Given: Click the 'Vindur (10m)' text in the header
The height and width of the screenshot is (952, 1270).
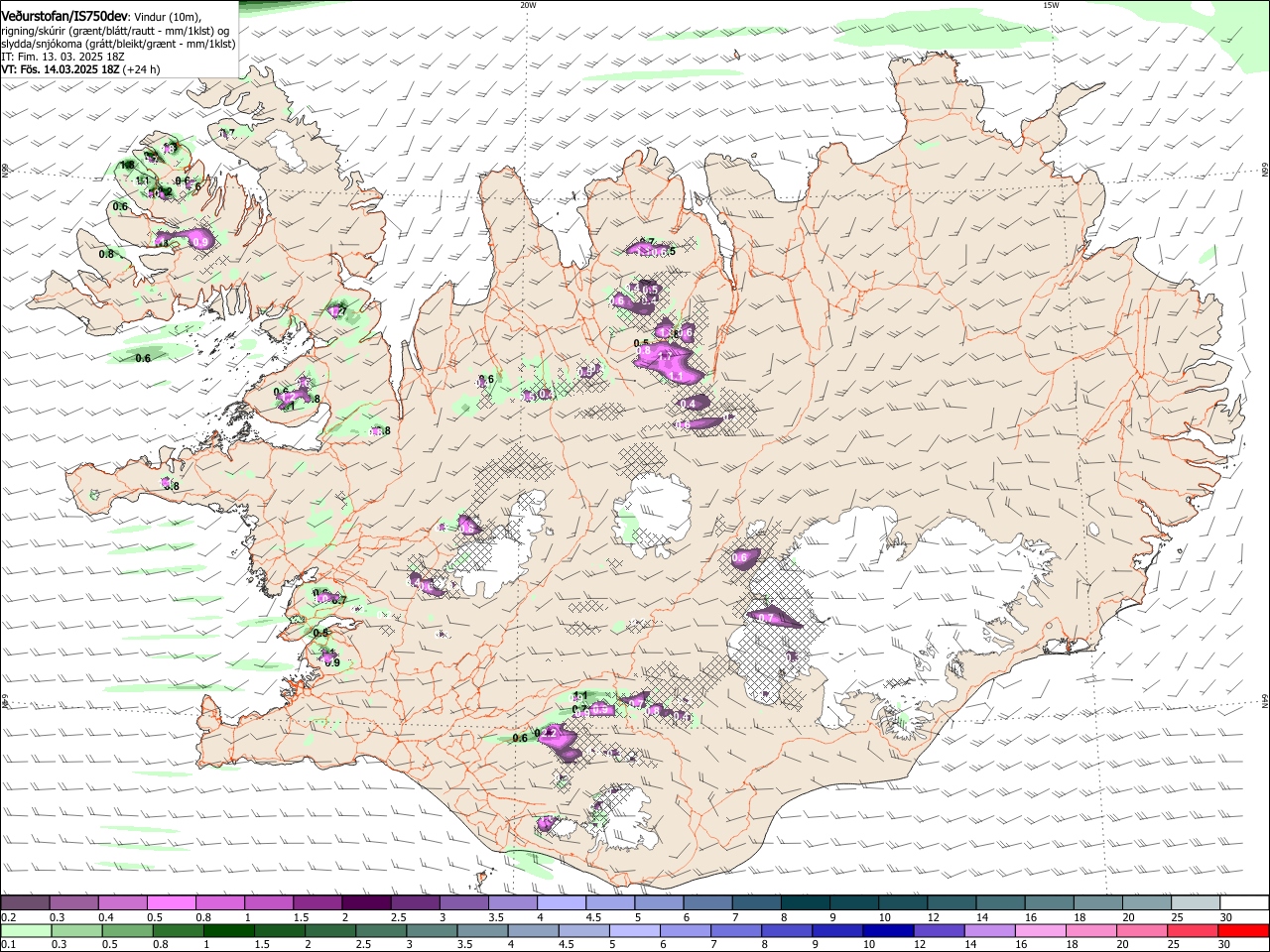Looking at the screenshot, I should coord(168,17).
